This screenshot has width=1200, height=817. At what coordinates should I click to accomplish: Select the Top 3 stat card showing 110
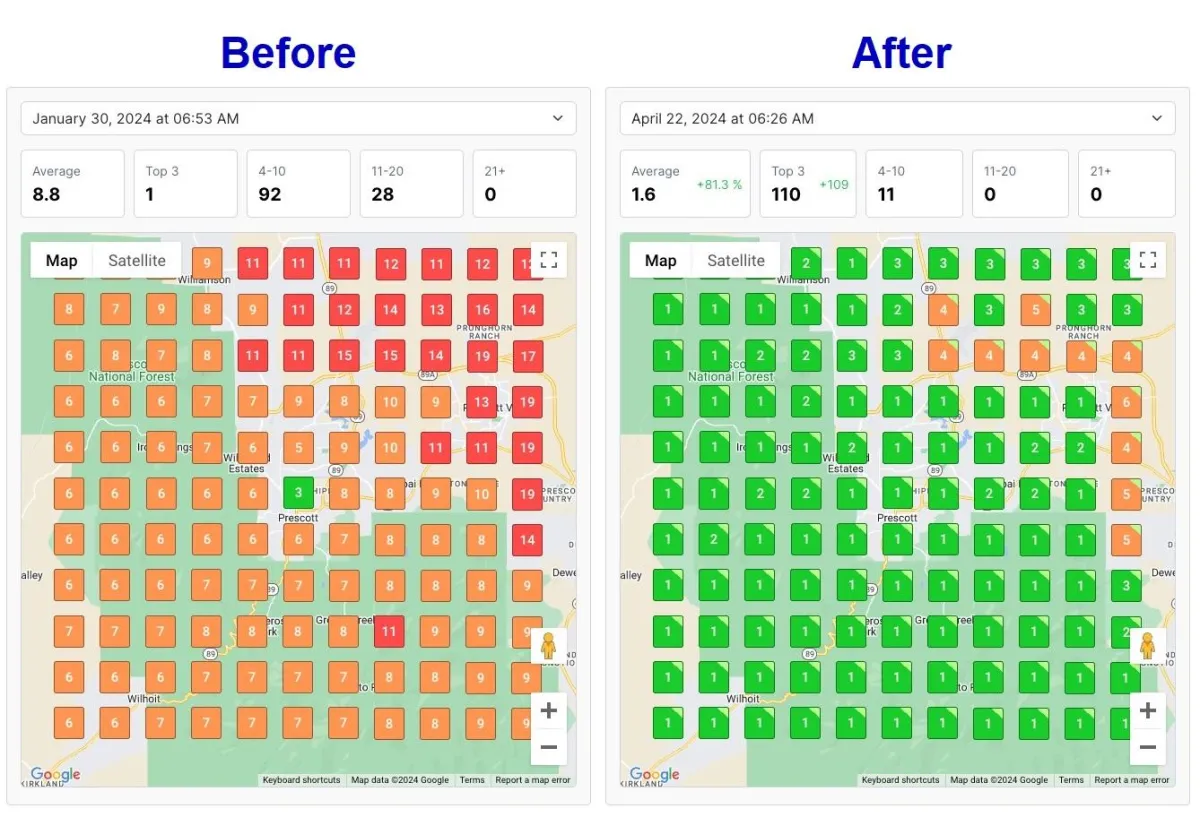[x=807, y=184]
